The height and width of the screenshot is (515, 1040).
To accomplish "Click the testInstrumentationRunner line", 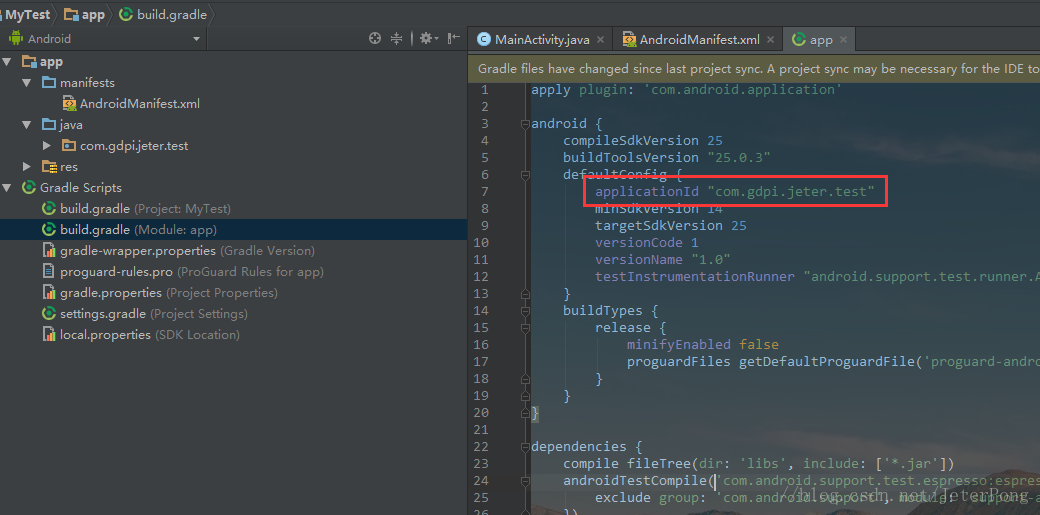I will pyautogui.click(x=817, y=276).
